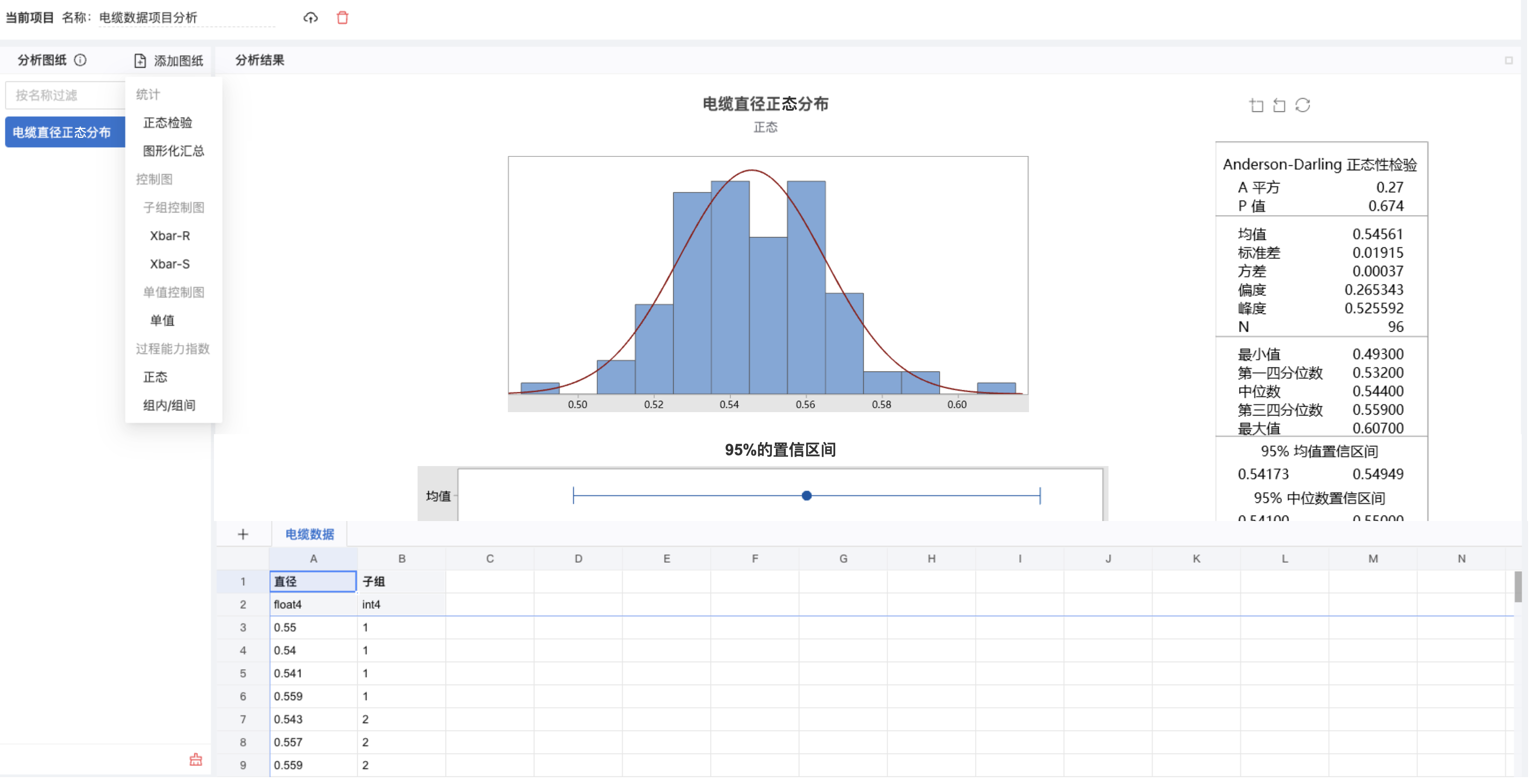
Task: Click the chart zoom-select icon
Action: pyautogui.click(x=1256, y=105)
